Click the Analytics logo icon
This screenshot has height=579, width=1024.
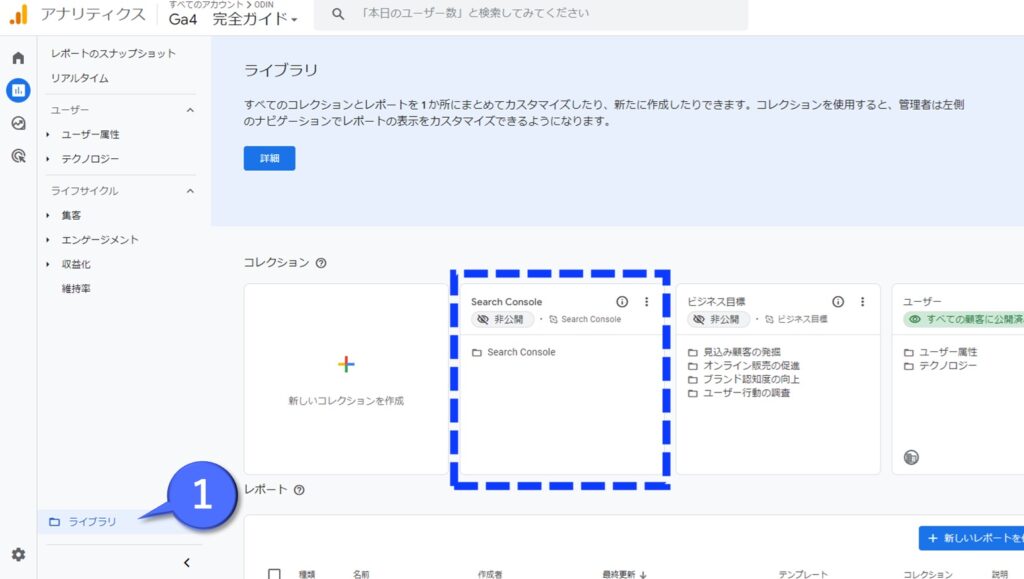point(19,14)
